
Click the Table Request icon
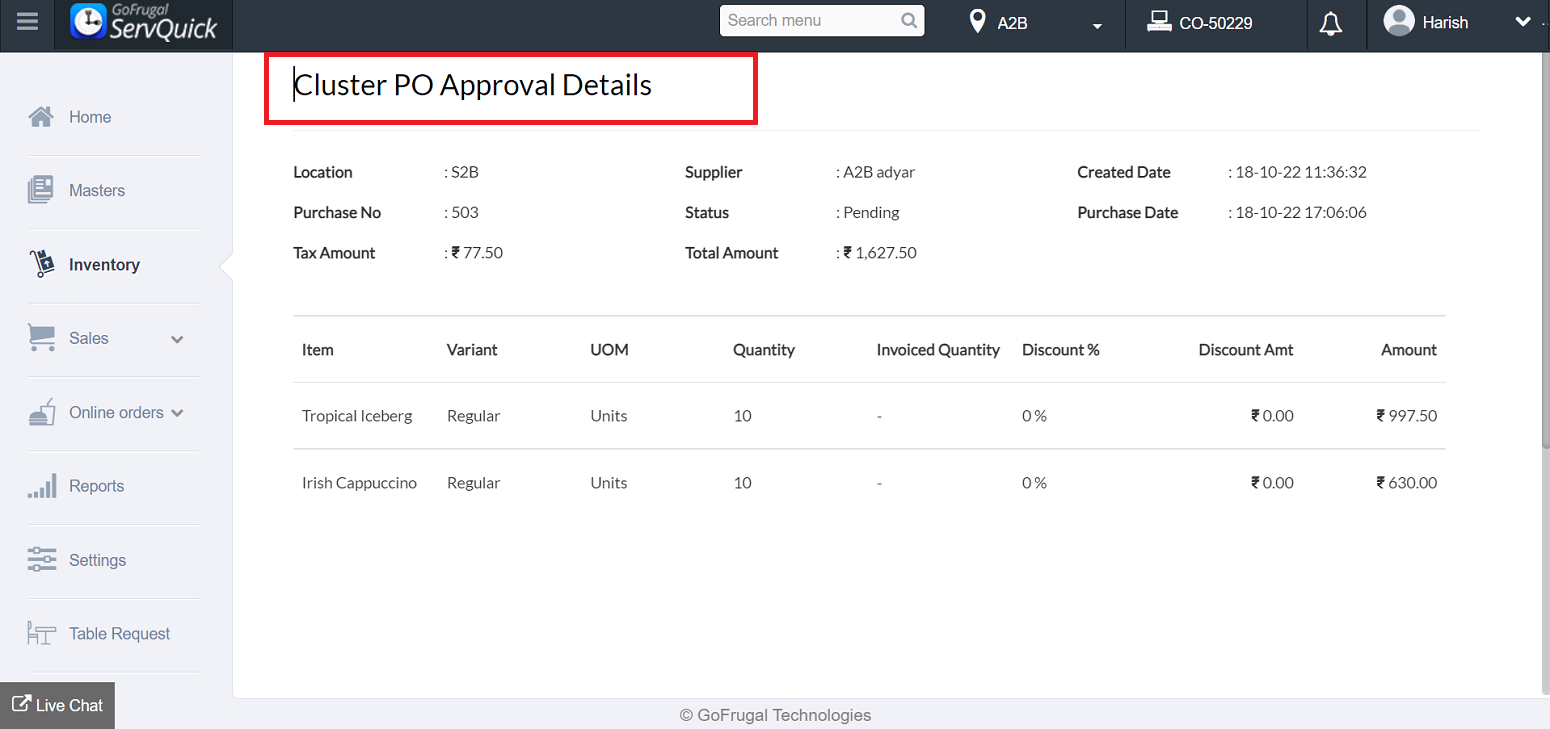click(41, 634)
